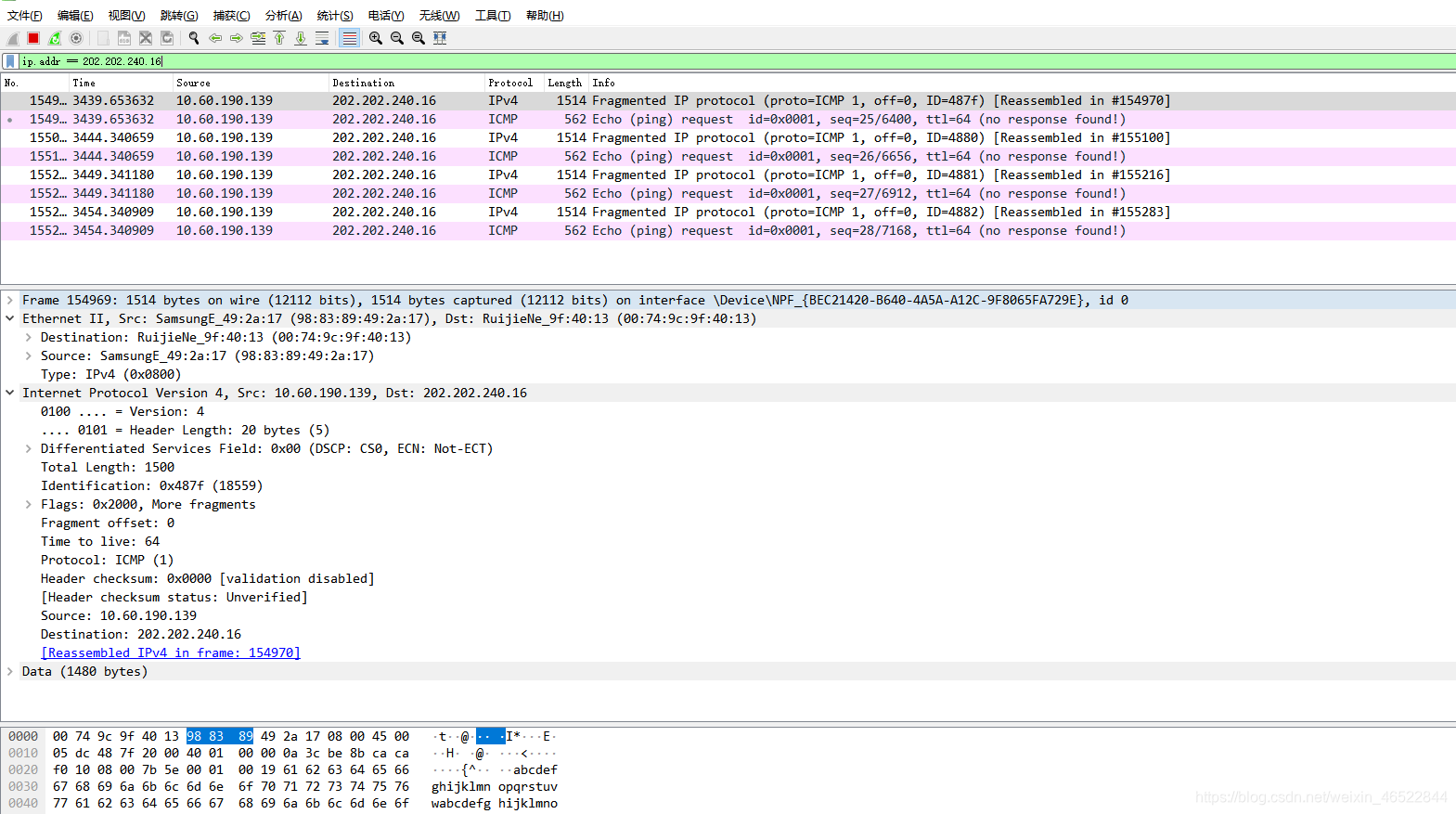Click the open capture file icon
Image resolution: width=1456 pixels, height=814 pixels.
click(x=103, y=38)
